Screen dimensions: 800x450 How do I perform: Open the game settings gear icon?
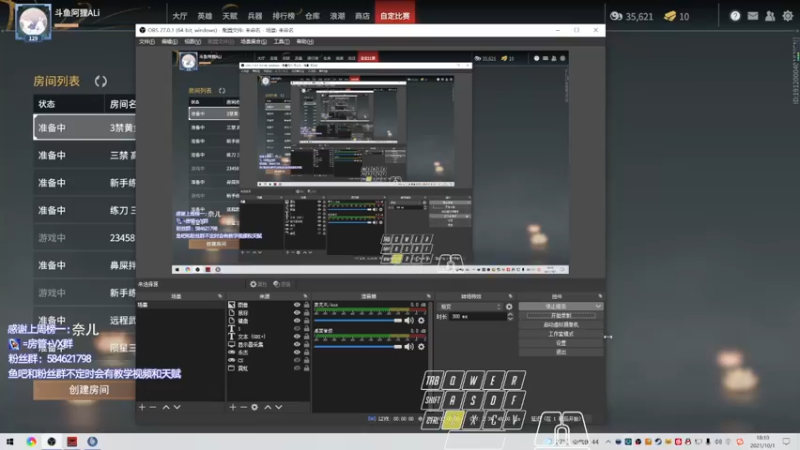[788, 16]
